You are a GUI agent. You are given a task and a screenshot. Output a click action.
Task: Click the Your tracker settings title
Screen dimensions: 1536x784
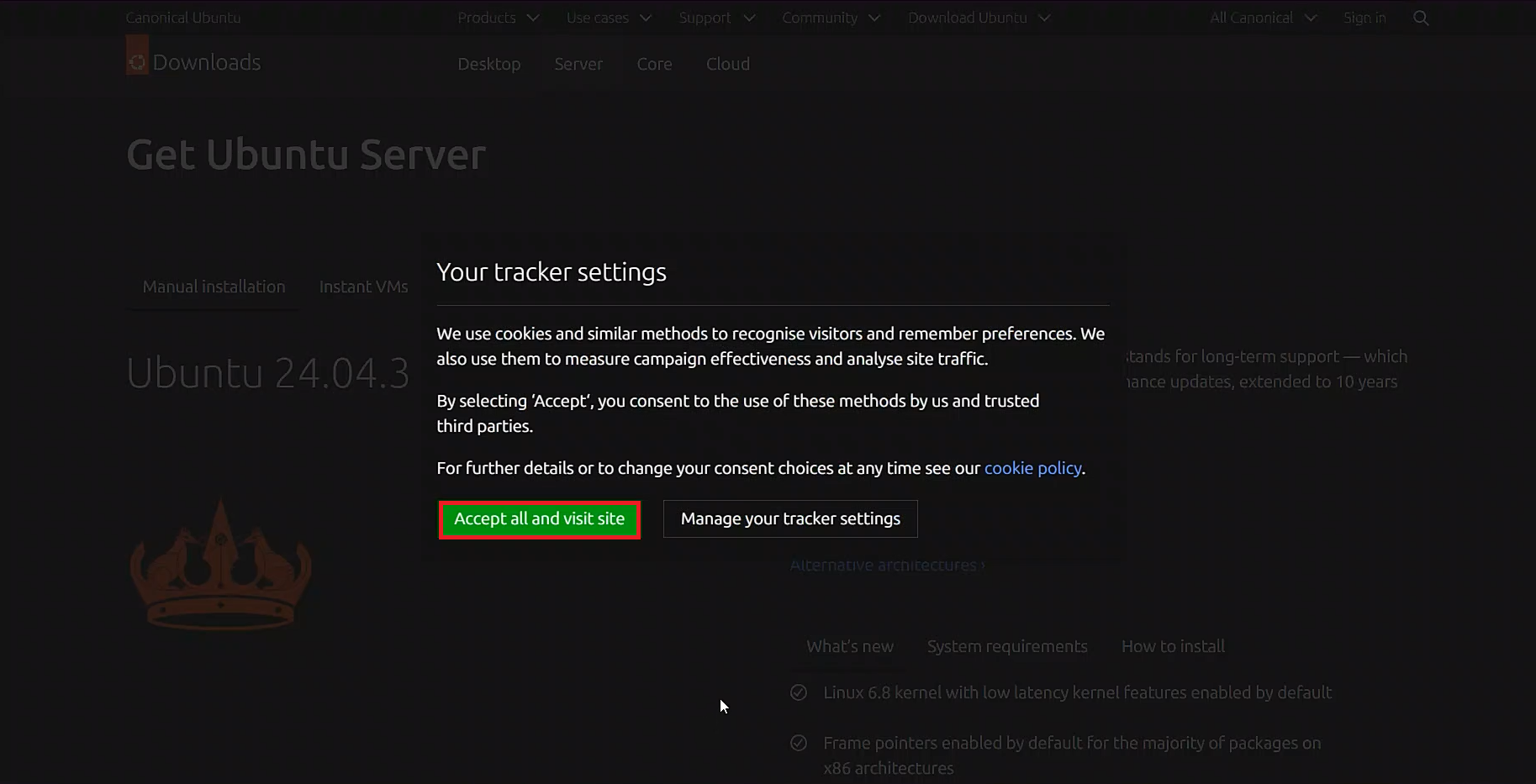click(x=552, y=272)
